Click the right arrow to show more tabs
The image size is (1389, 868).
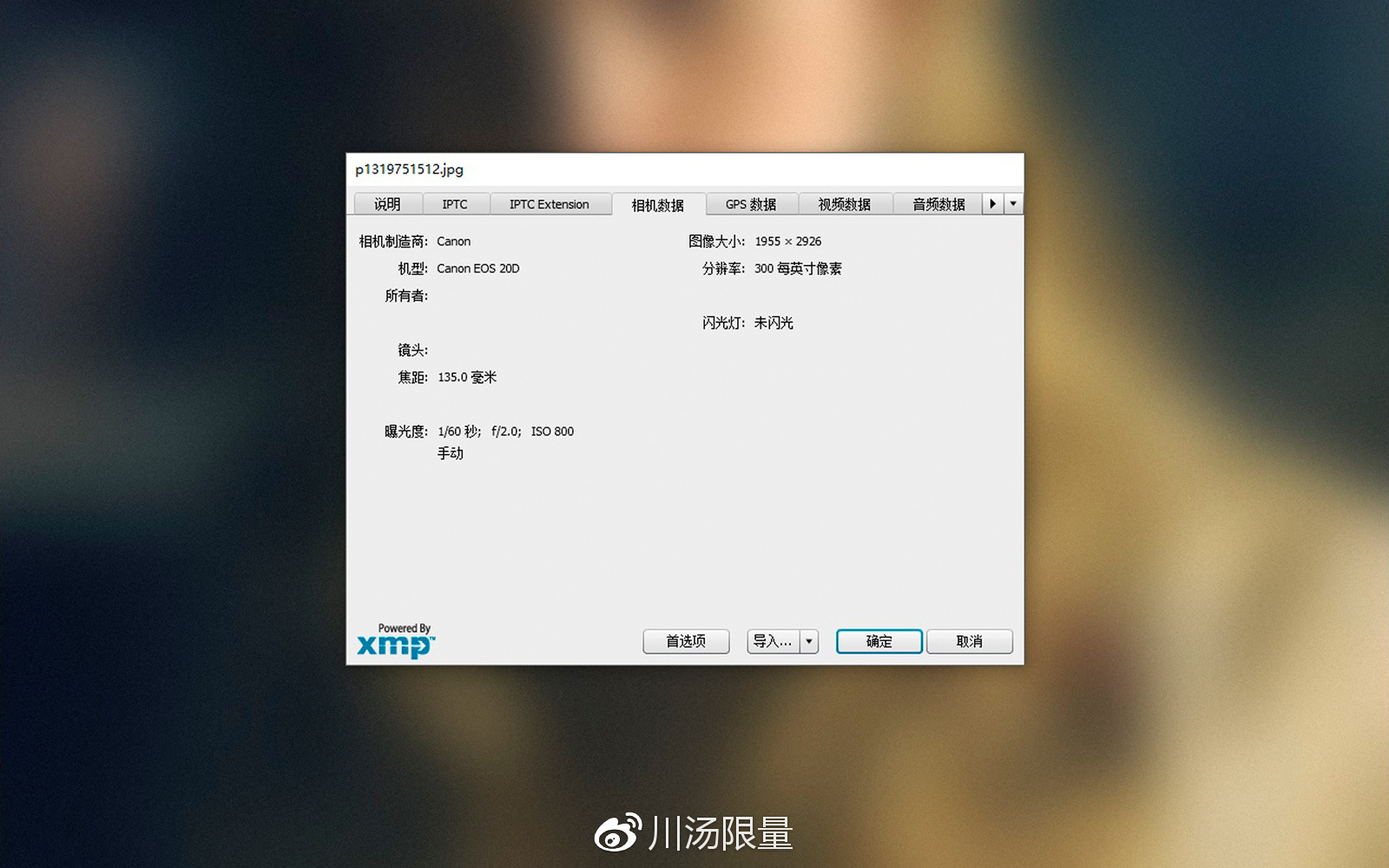pos(993,204)
